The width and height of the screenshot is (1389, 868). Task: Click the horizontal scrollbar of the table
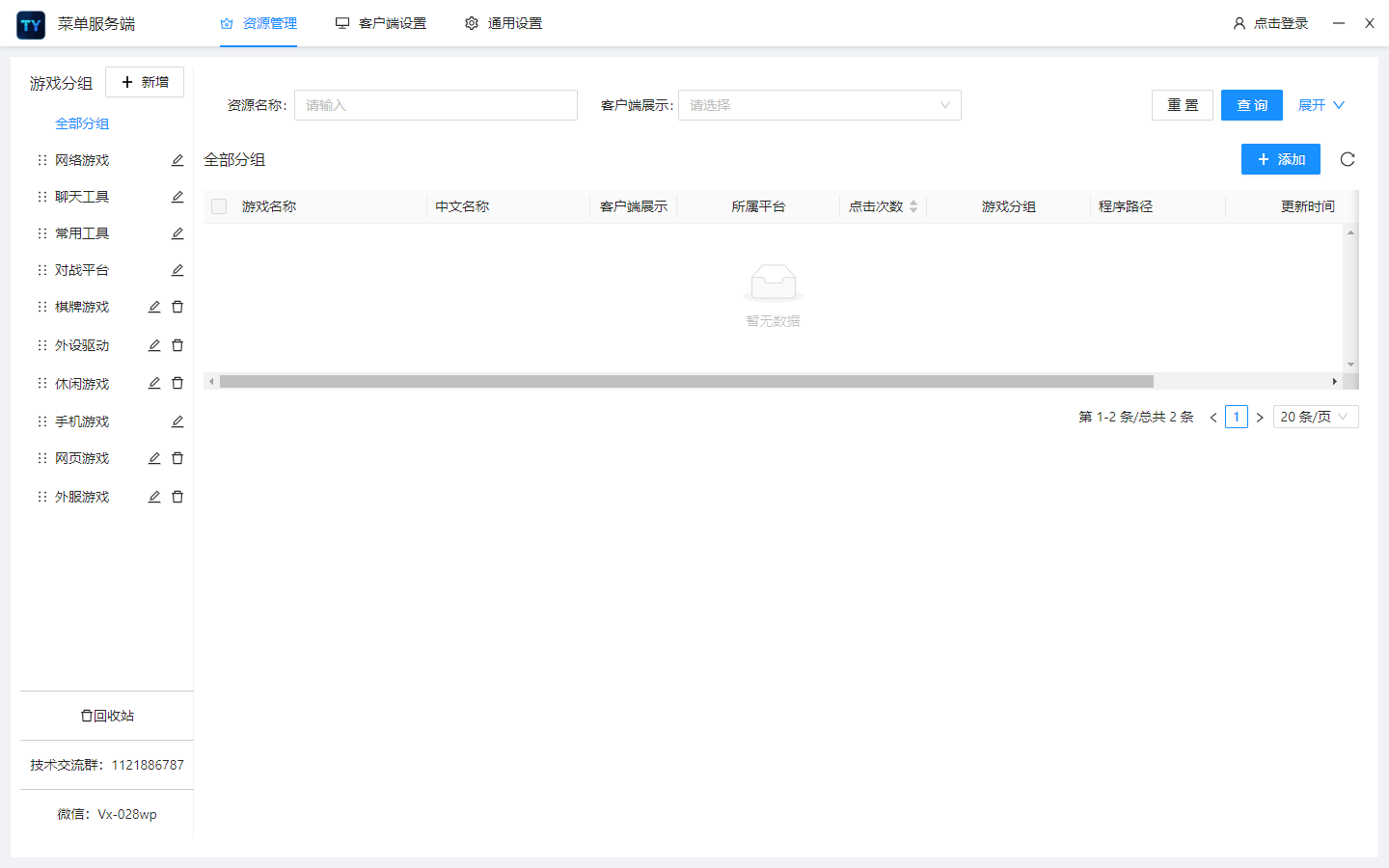click(x=687, y=381)
